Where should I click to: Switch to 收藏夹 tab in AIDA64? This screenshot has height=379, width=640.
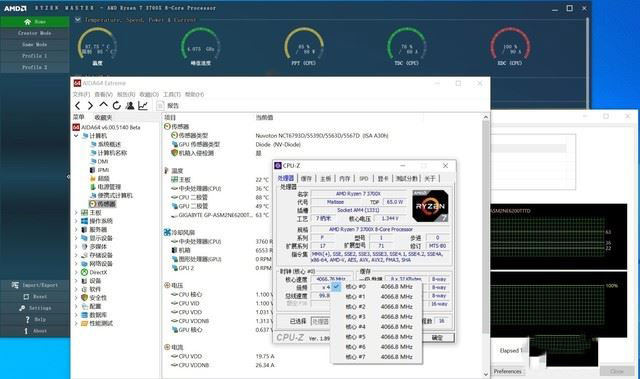click(103, 117)
